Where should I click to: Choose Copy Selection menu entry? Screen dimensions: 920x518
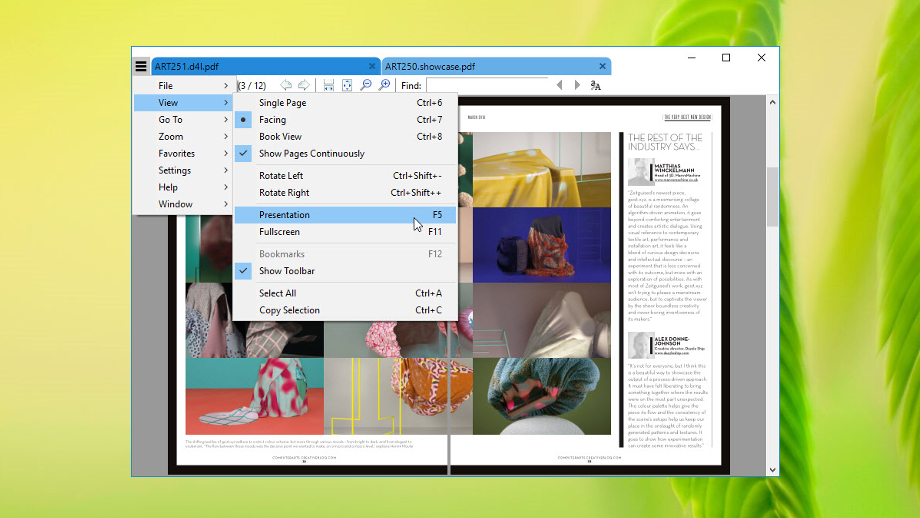pos(345,310)
